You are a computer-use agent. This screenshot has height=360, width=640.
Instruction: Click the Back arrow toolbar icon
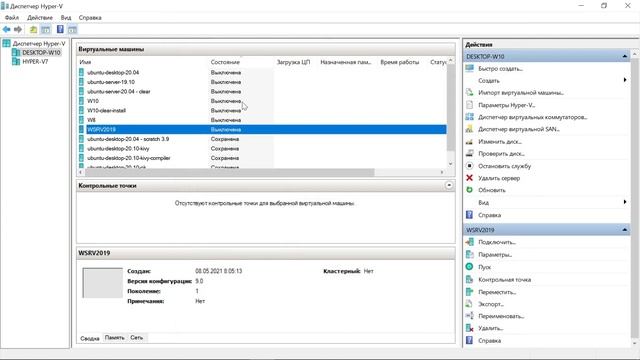(7, 29)
